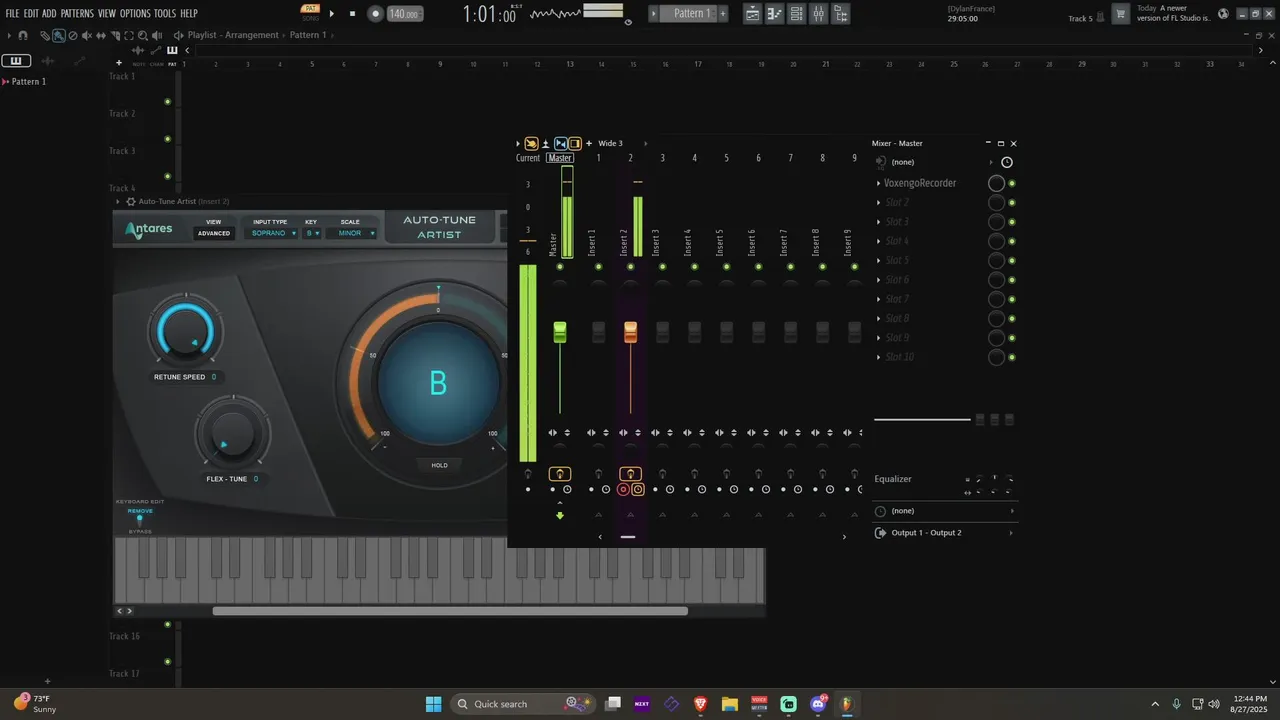Viewport: 1280px width, 720px height.
Task: Open the OPTIONS menu
Action: 135,14
